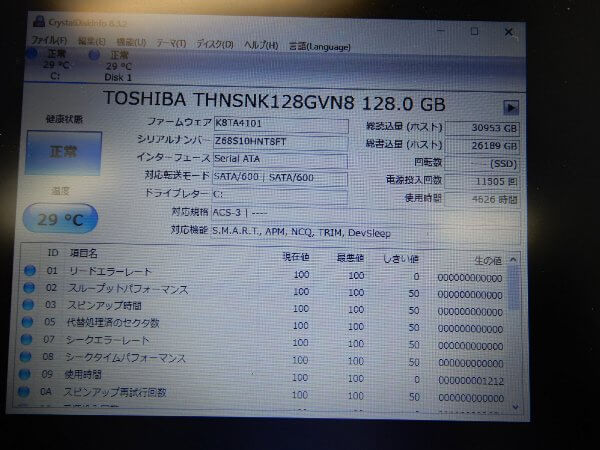Click the attribute list scrollbar thumb
This screenshot has height=450, width=600.
point(515,288)
